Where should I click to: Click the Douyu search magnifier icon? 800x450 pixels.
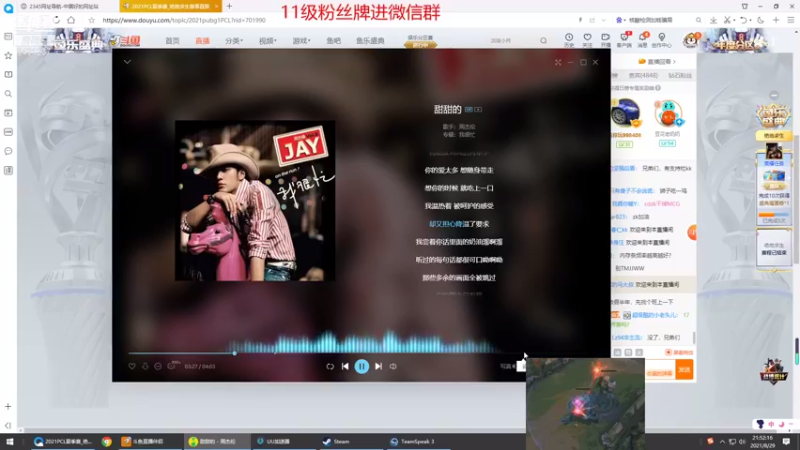(x=543, y=41)
